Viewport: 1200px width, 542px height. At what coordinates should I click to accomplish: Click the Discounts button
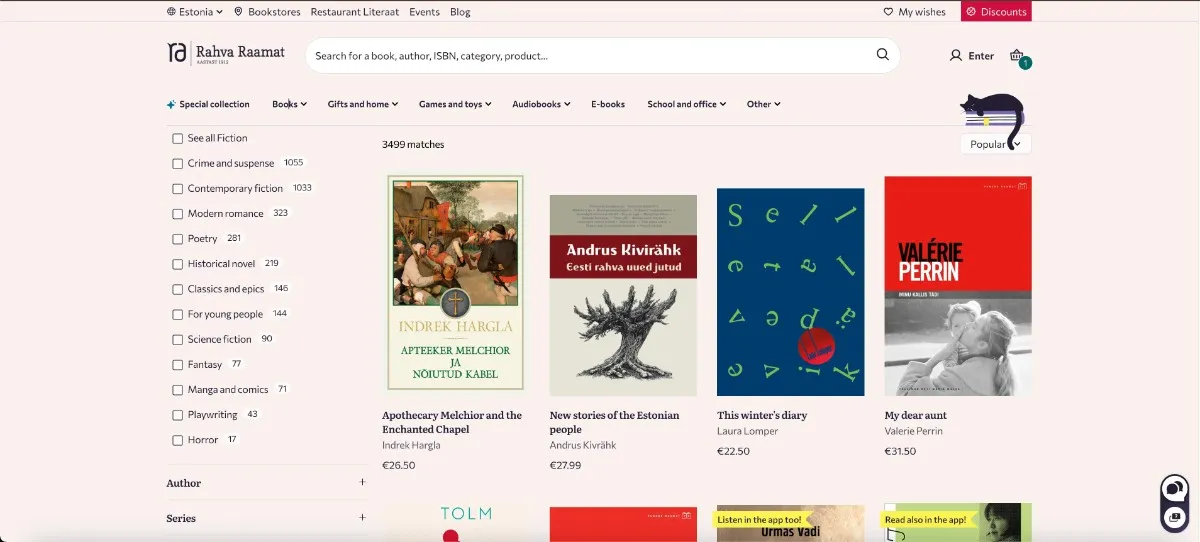(x=996, y=12)
